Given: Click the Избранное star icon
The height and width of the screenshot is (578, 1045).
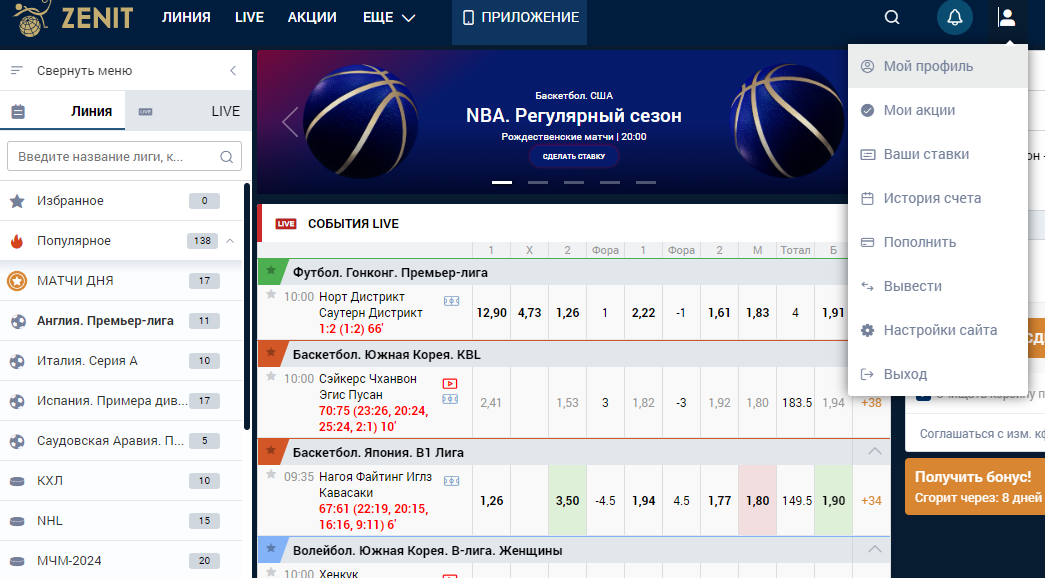Looking at the screenshot, I should pyautogui.click(x=17, y=201).
